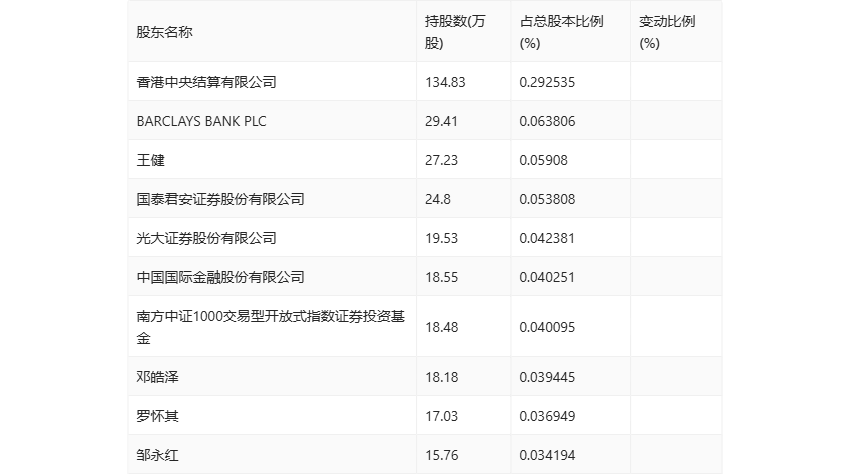
Task: Select shareholder 王健
Action: [151, 160]
